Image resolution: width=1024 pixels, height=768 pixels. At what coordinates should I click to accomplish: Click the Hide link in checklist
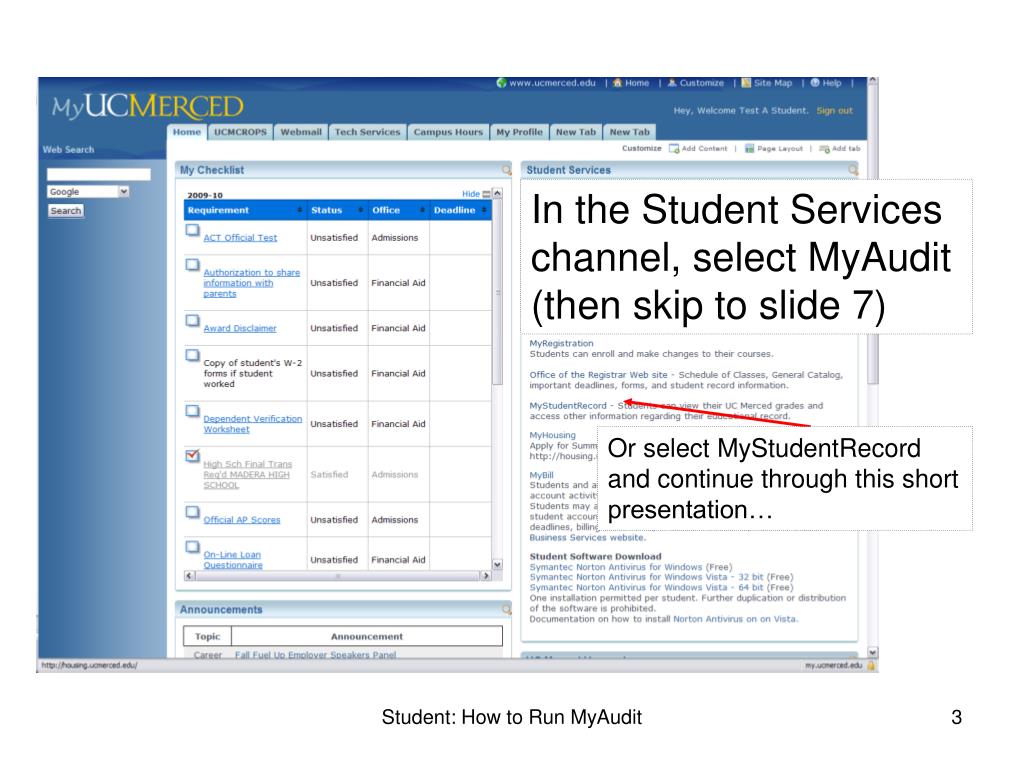[470, 194]
